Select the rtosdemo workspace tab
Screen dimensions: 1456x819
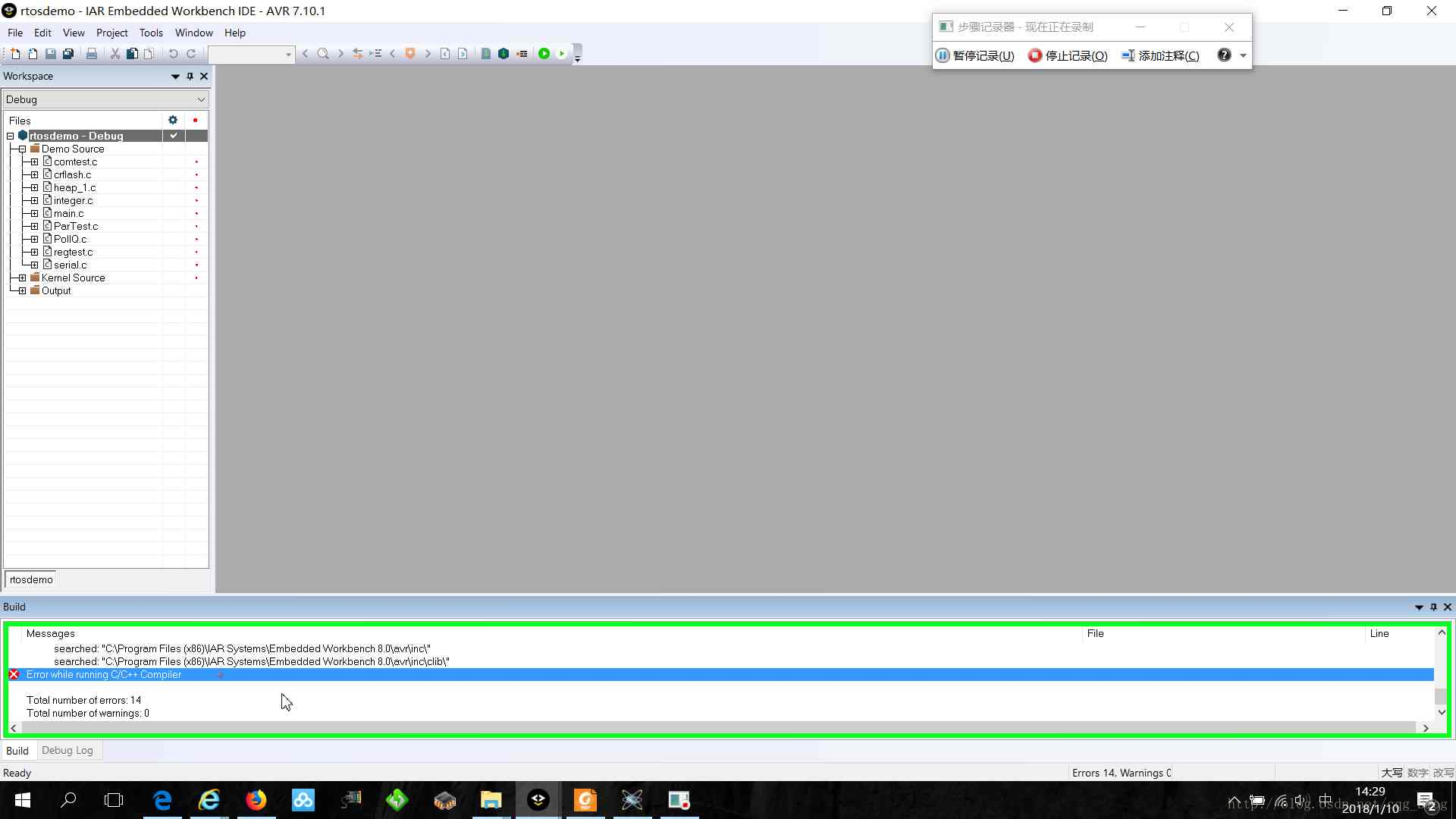point(31,580)
